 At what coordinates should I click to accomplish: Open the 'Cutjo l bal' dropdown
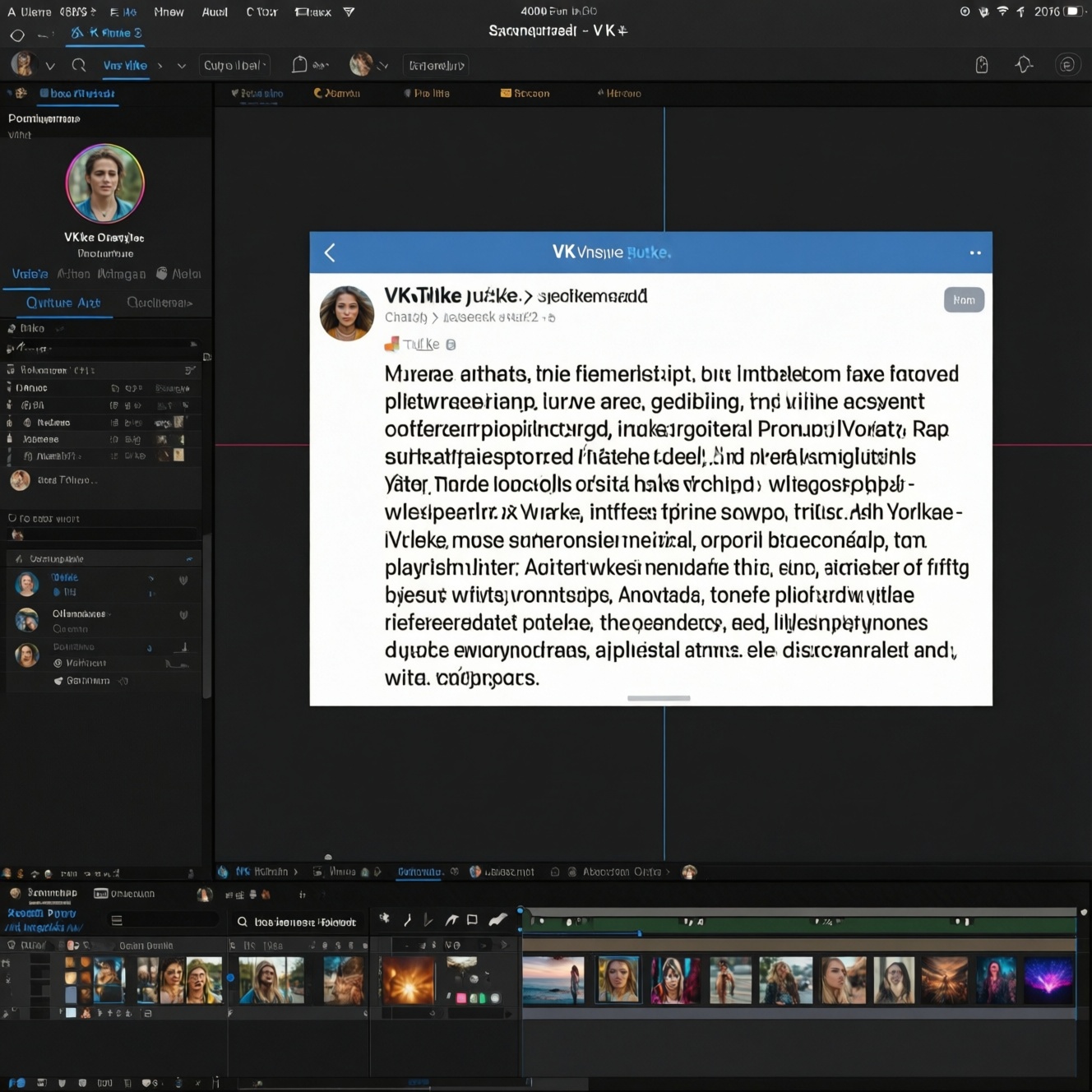click(235, 65)
